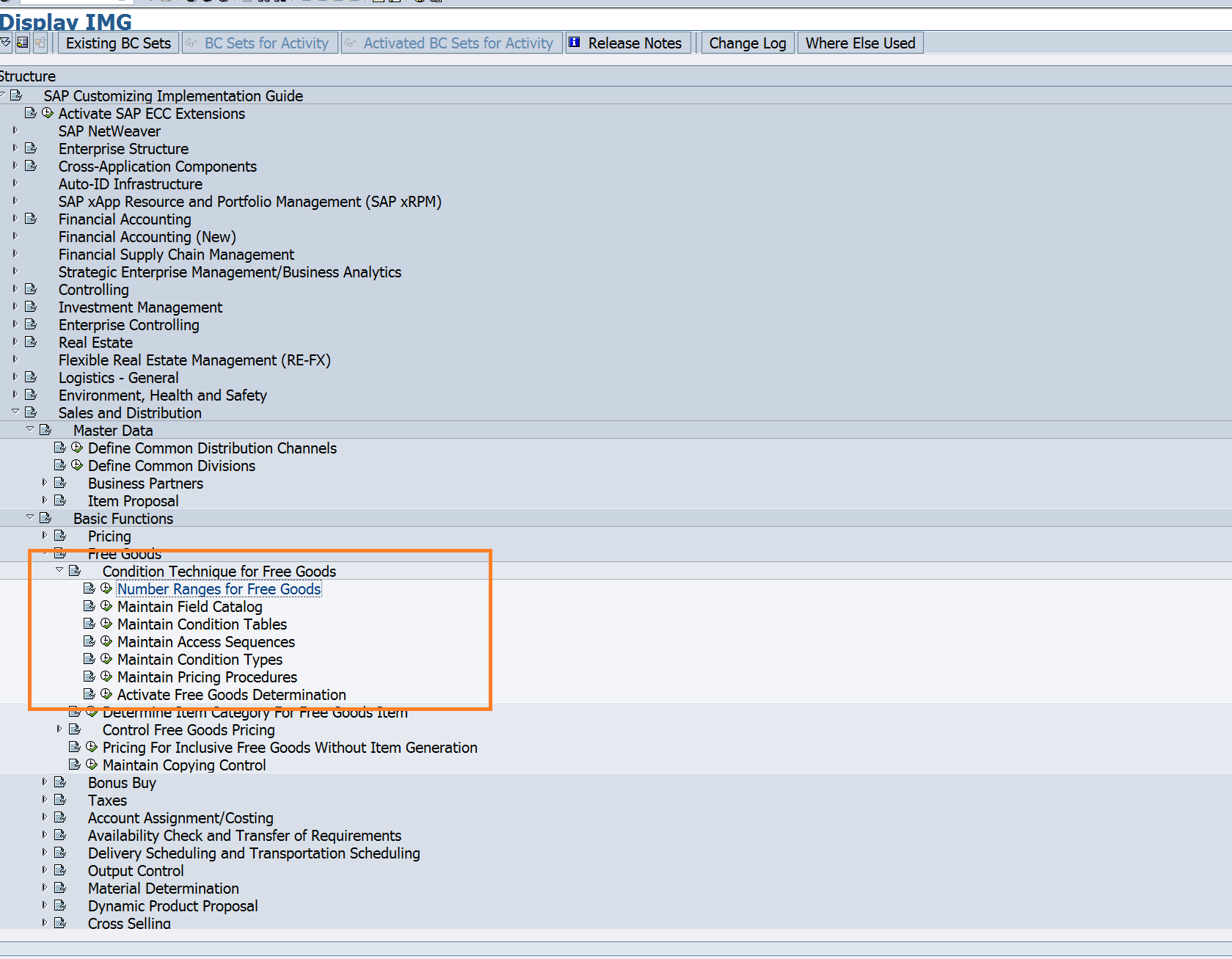Execute the Maintain Field Catalog activity icon
This screenshot has height=959, width=1232.
point(106,606)
